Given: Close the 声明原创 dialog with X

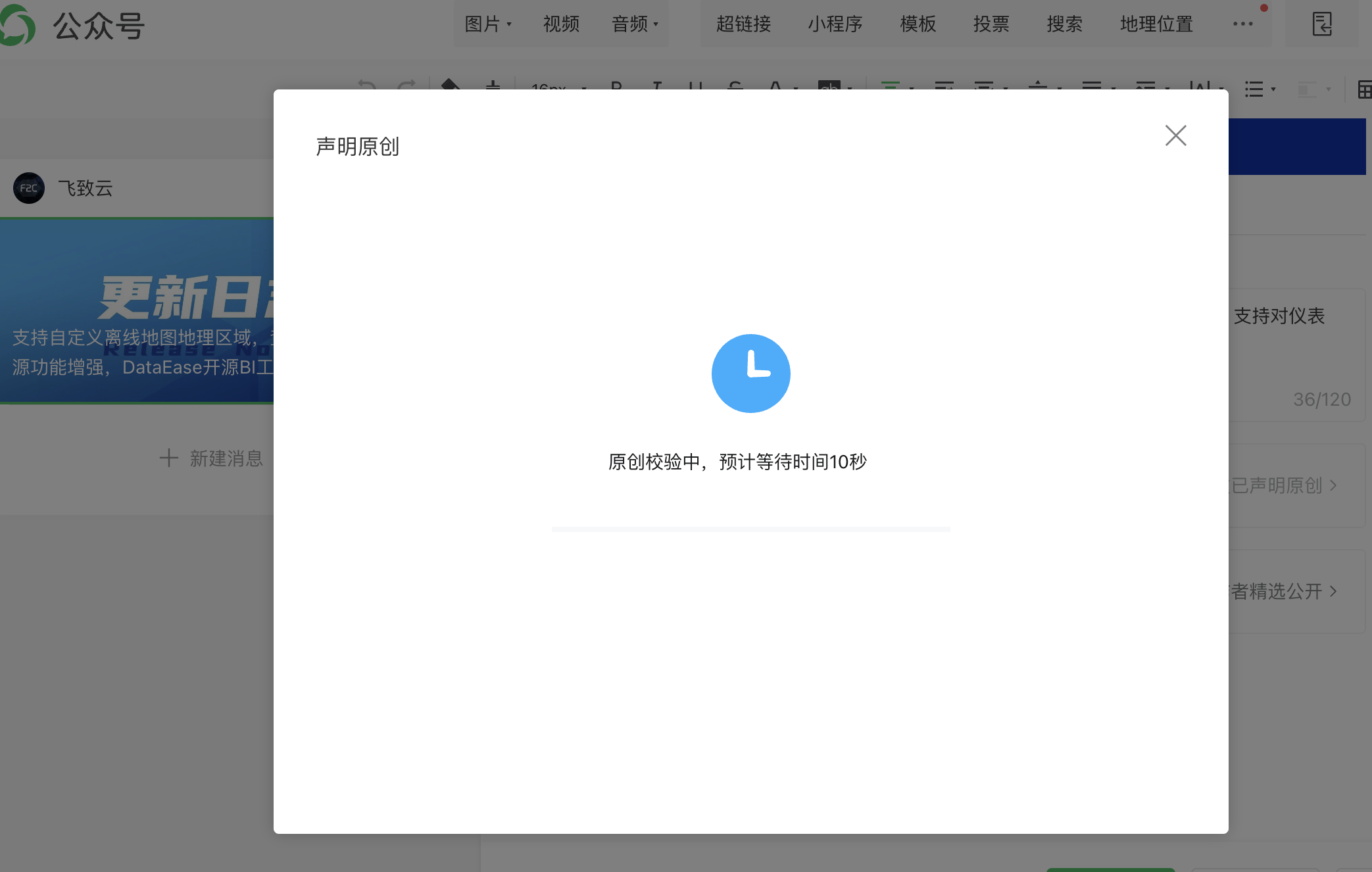Looking at the screenshot, I should click(x=1175, y=135).
